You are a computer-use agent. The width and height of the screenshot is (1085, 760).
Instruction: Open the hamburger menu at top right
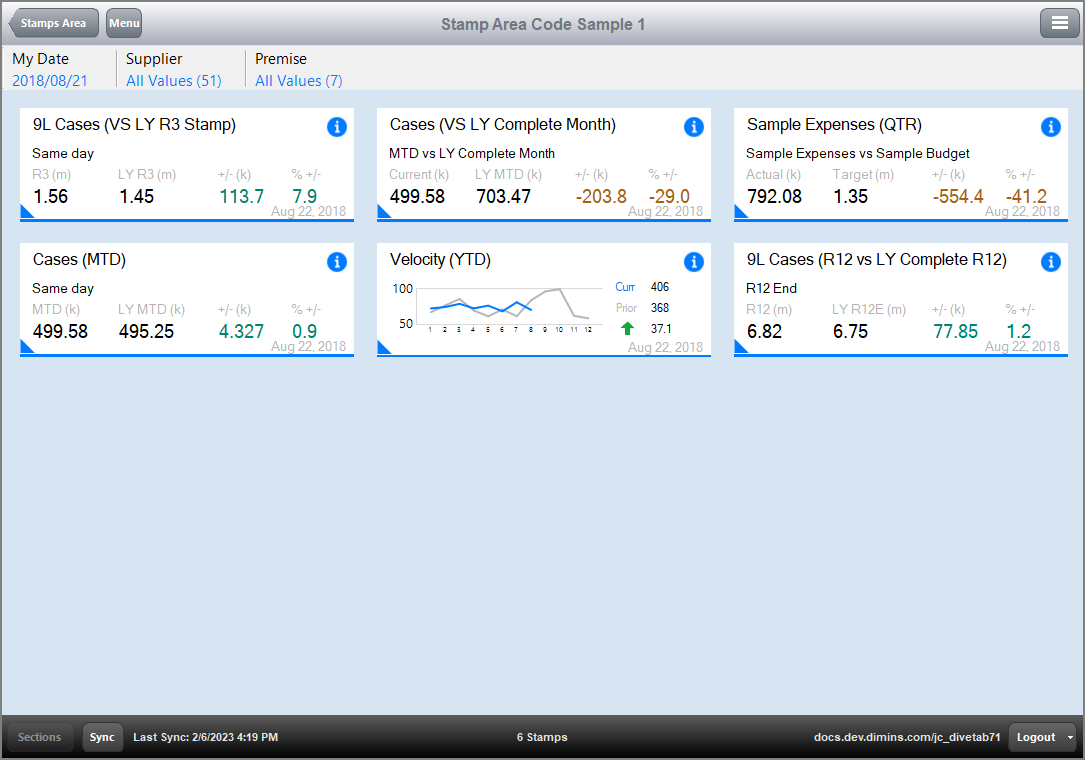pos(1059,23)
